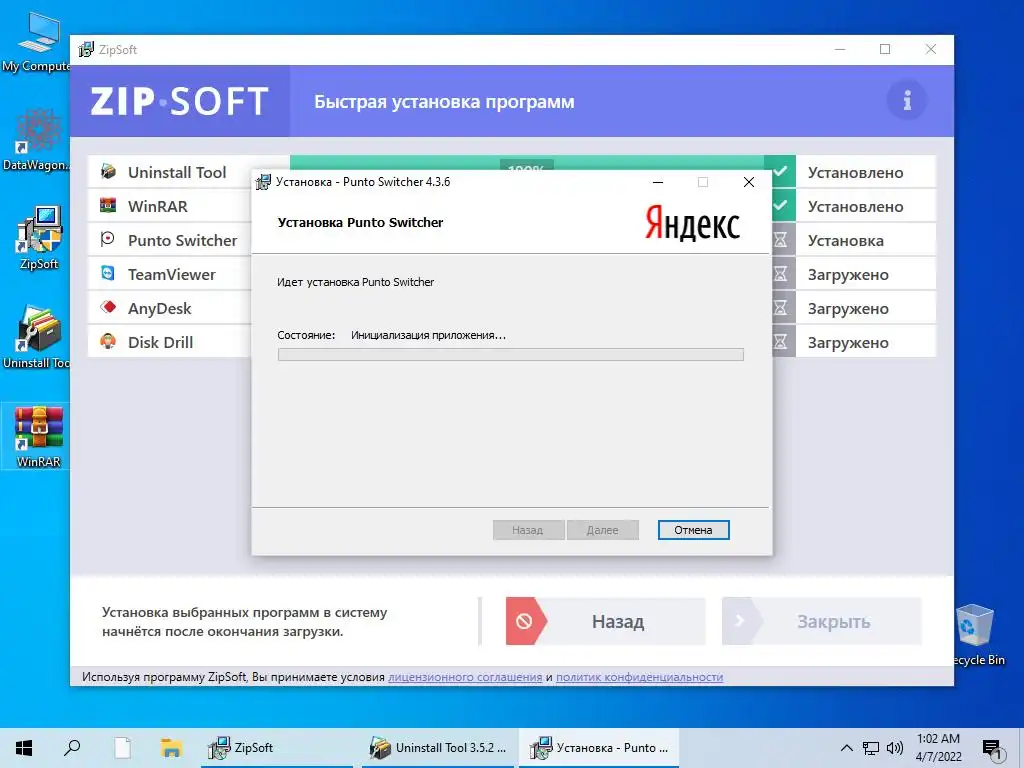Switch to Uninstall Tool 3.5.2 taskbar item

(x=439, y=748)
